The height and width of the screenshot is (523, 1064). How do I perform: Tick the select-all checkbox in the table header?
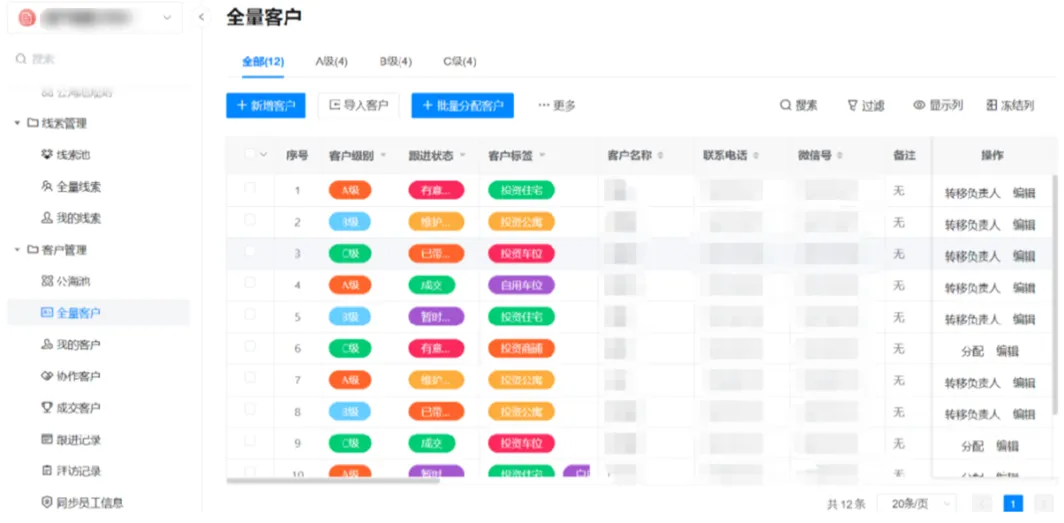250,154
